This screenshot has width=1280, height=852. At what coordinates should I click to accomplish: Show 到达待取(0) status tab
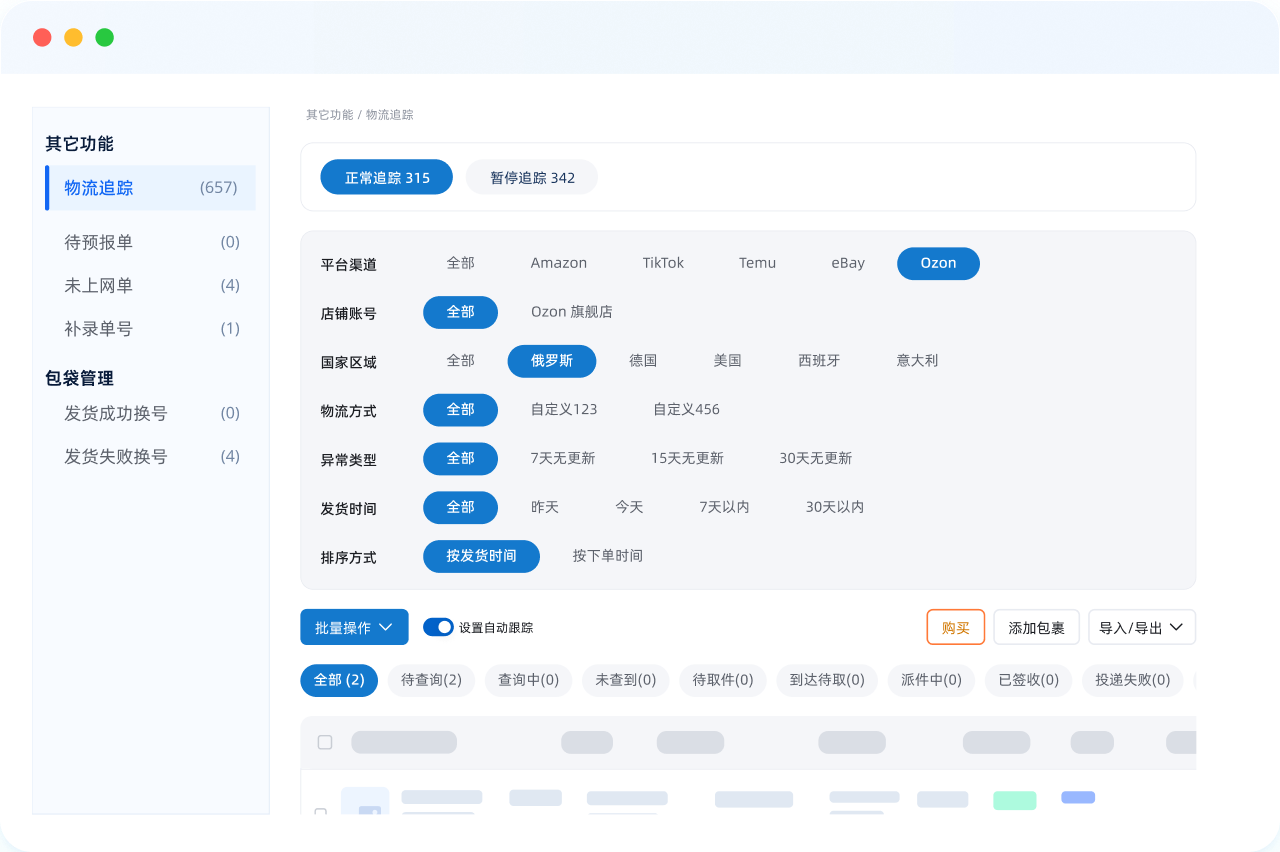pos(827,681)
